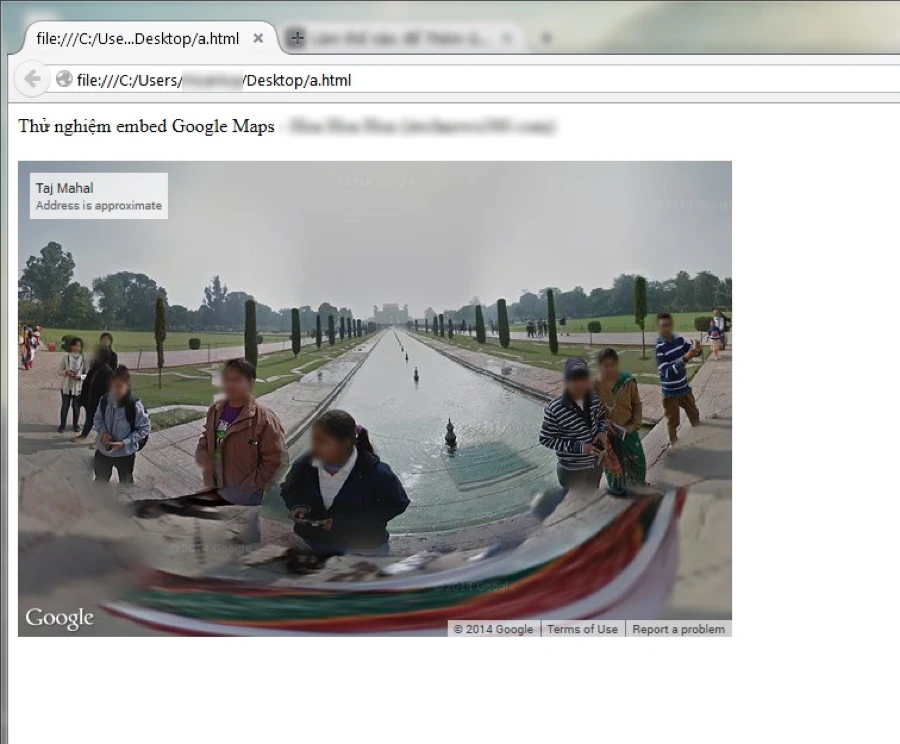Viewport: 900px width, 744px height.
Task: Select the file:///C:/Use...Desktop/a.html tab
Action: pyautogui.click(x=137, y=39)
